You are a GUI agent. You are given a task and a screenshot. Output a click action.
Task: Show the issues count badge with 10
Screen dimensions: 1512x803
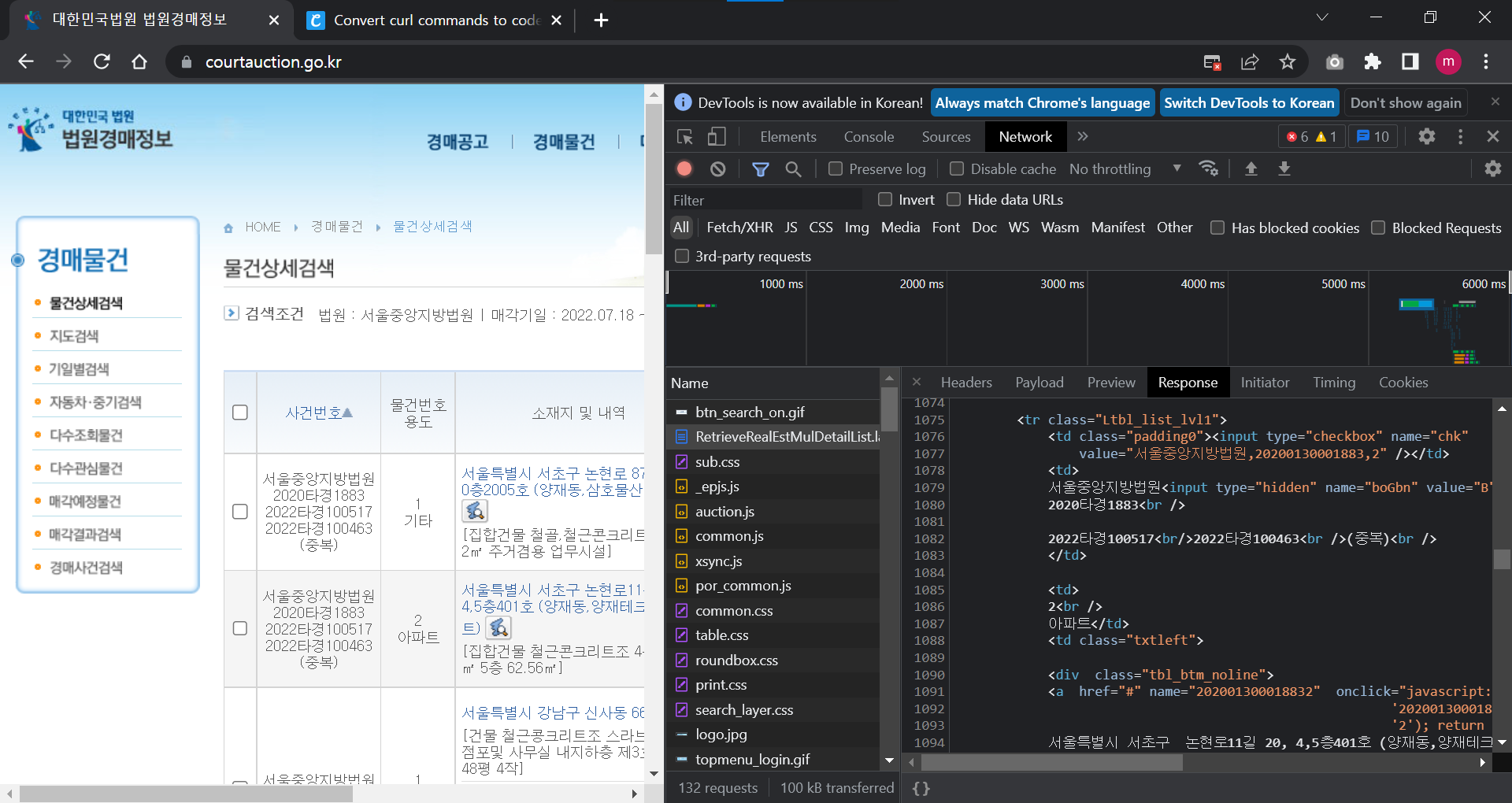pyautogui.click(x=1373, y=136)
